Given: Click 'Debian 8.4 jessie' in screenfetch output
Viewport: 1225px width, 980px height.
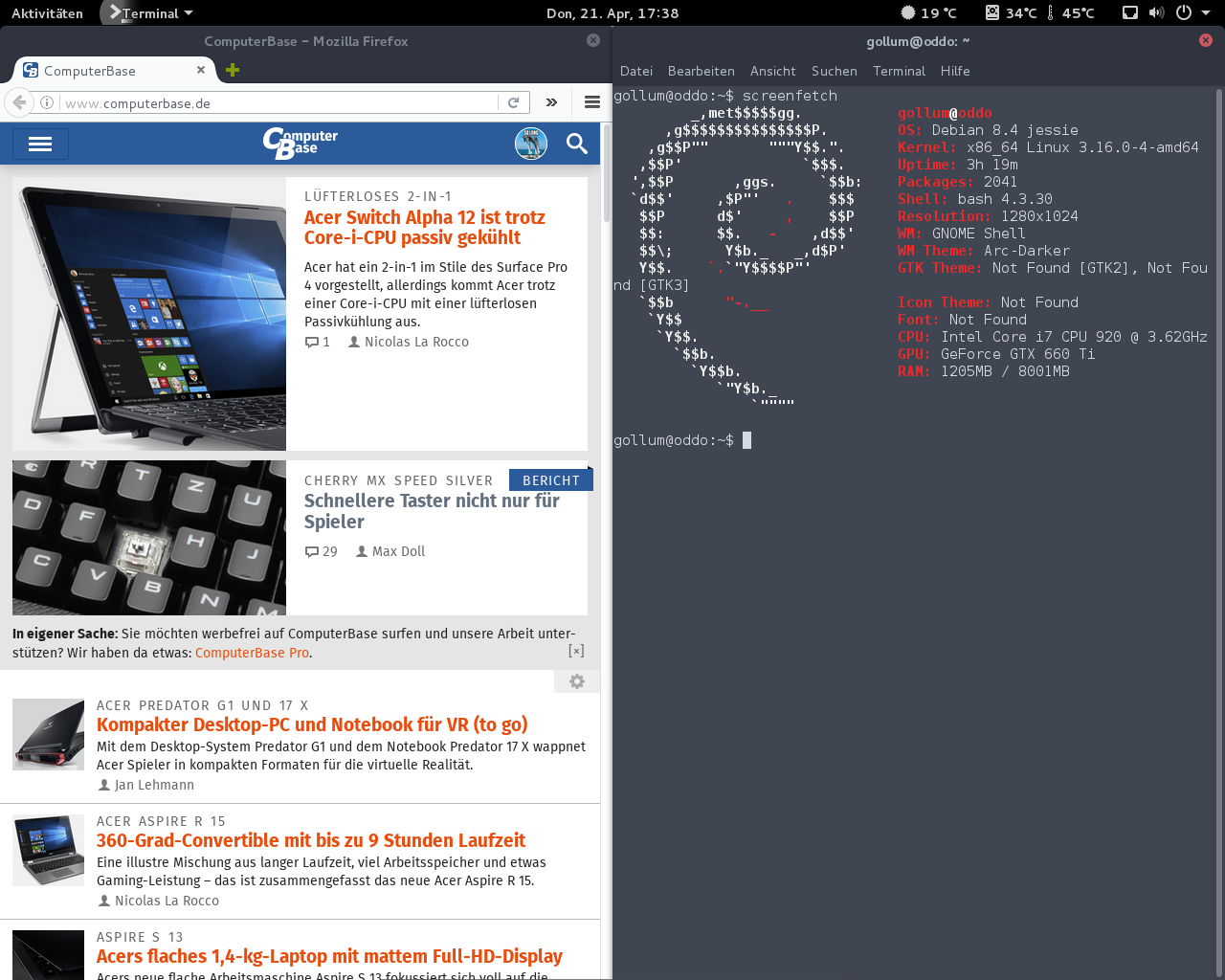Looking at the screenshot, I should [x=1005, y=130].
